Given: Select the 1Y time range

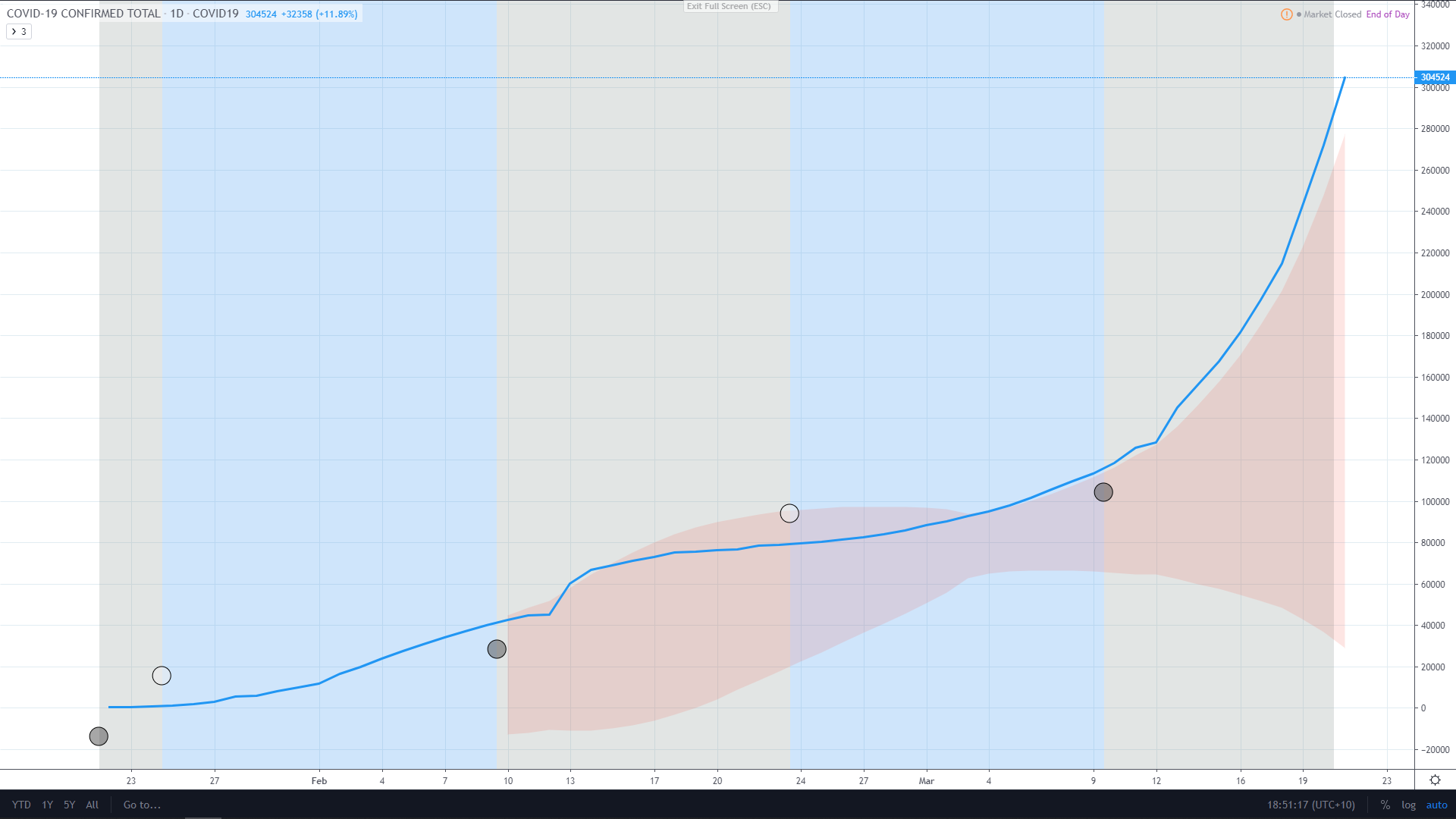Looking at the screenshot, I should tap(47, 805).
